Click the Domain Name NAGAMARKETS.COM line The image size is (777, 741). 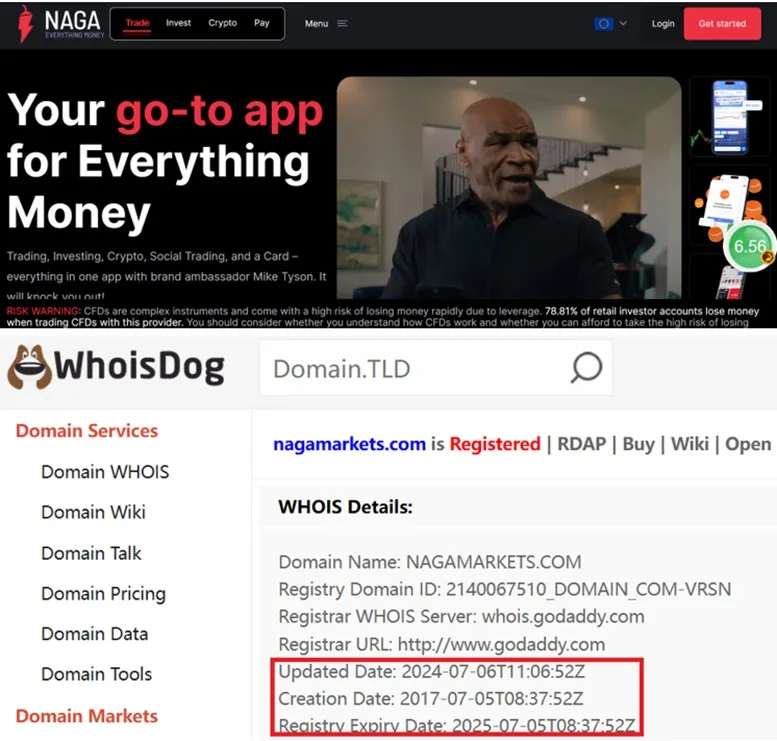(x=430, y=562)
